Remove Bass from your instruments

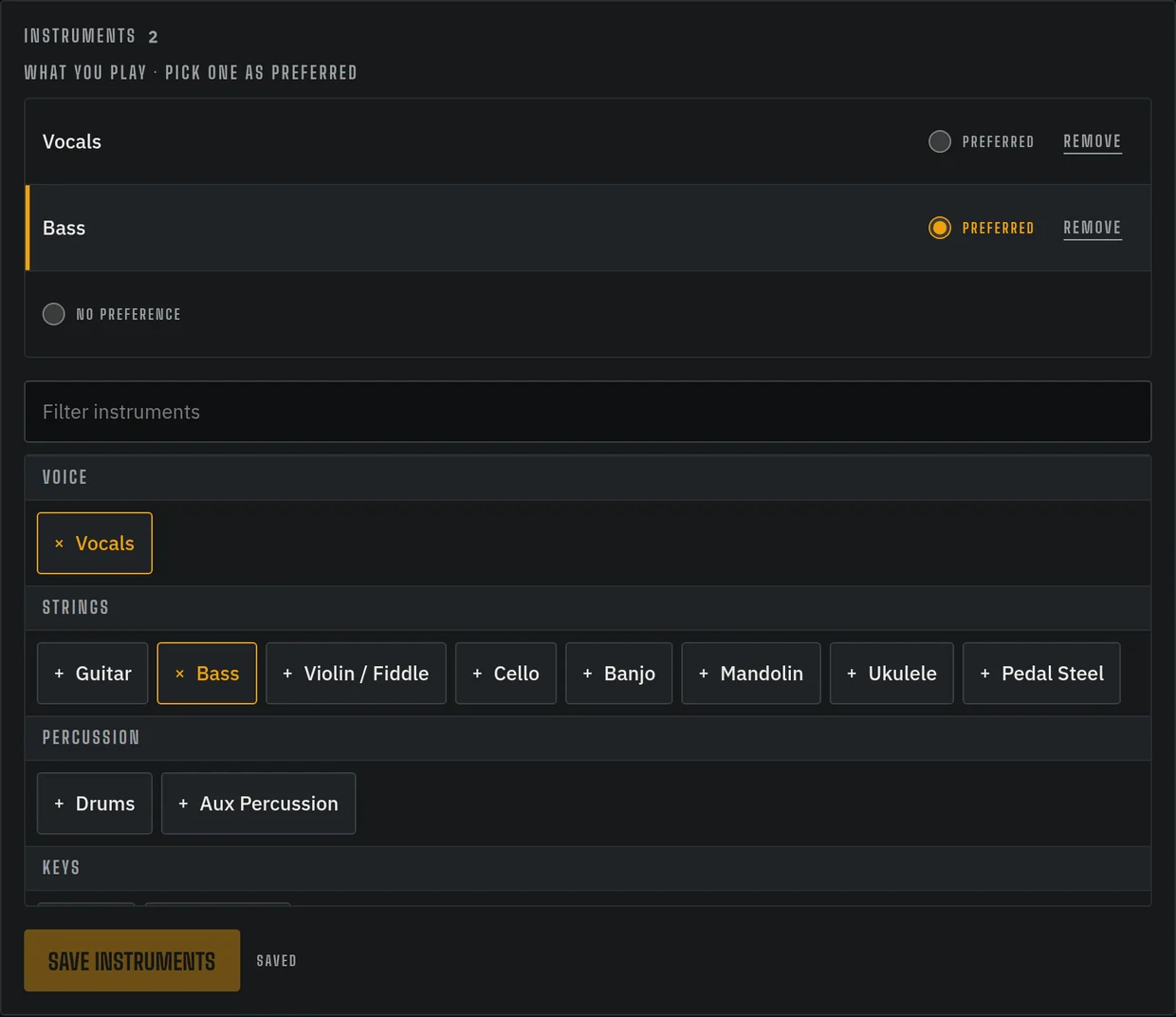pyautogui.click(x=1092, y=228)
